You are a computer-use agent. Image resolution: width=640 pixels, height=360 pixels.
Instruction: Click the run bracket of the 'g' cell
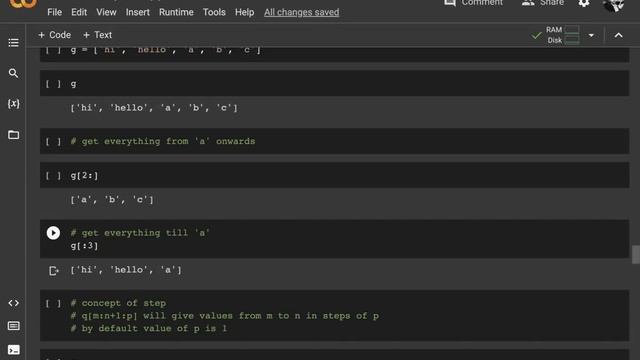click(53, 84)
